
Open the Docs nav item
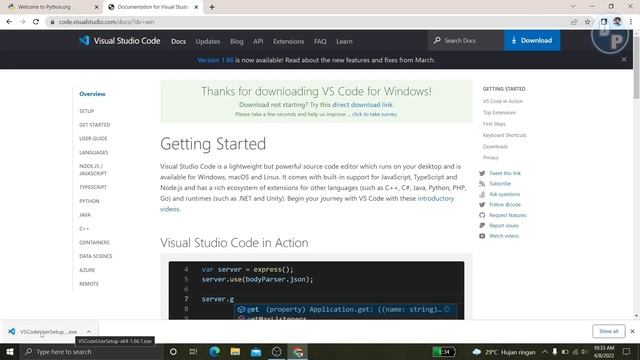178,41
